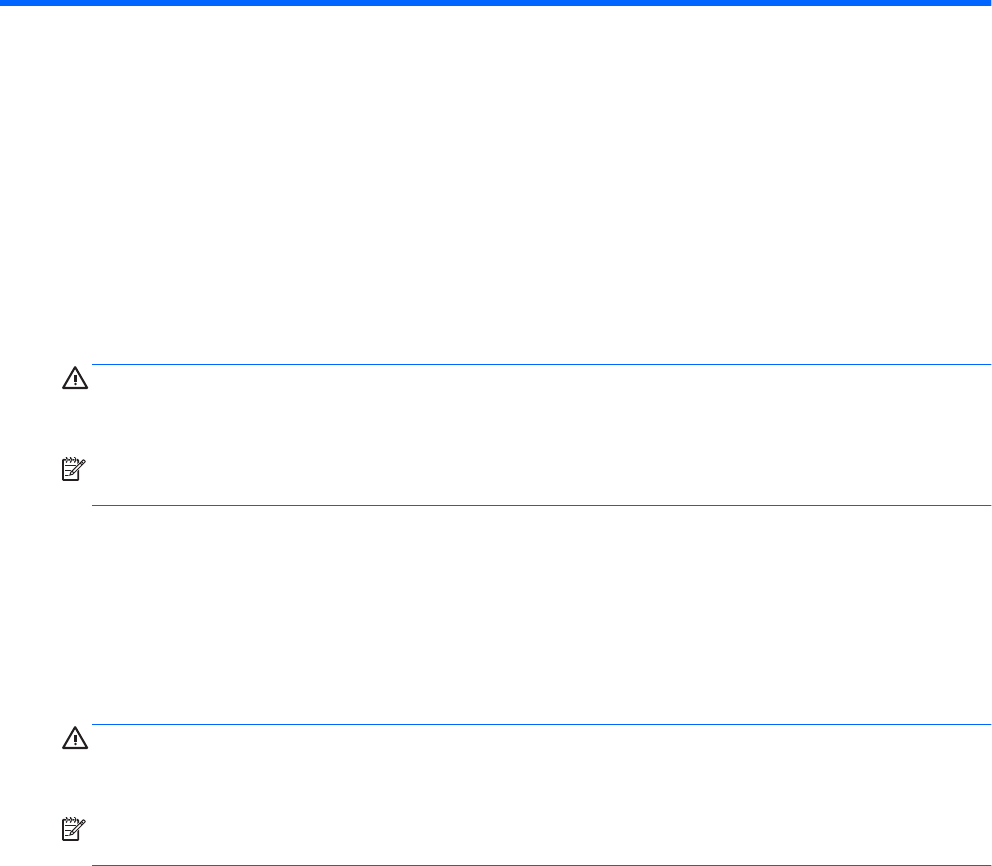Click the thin line below the lower note icon
992x866 pixels.
540,865
